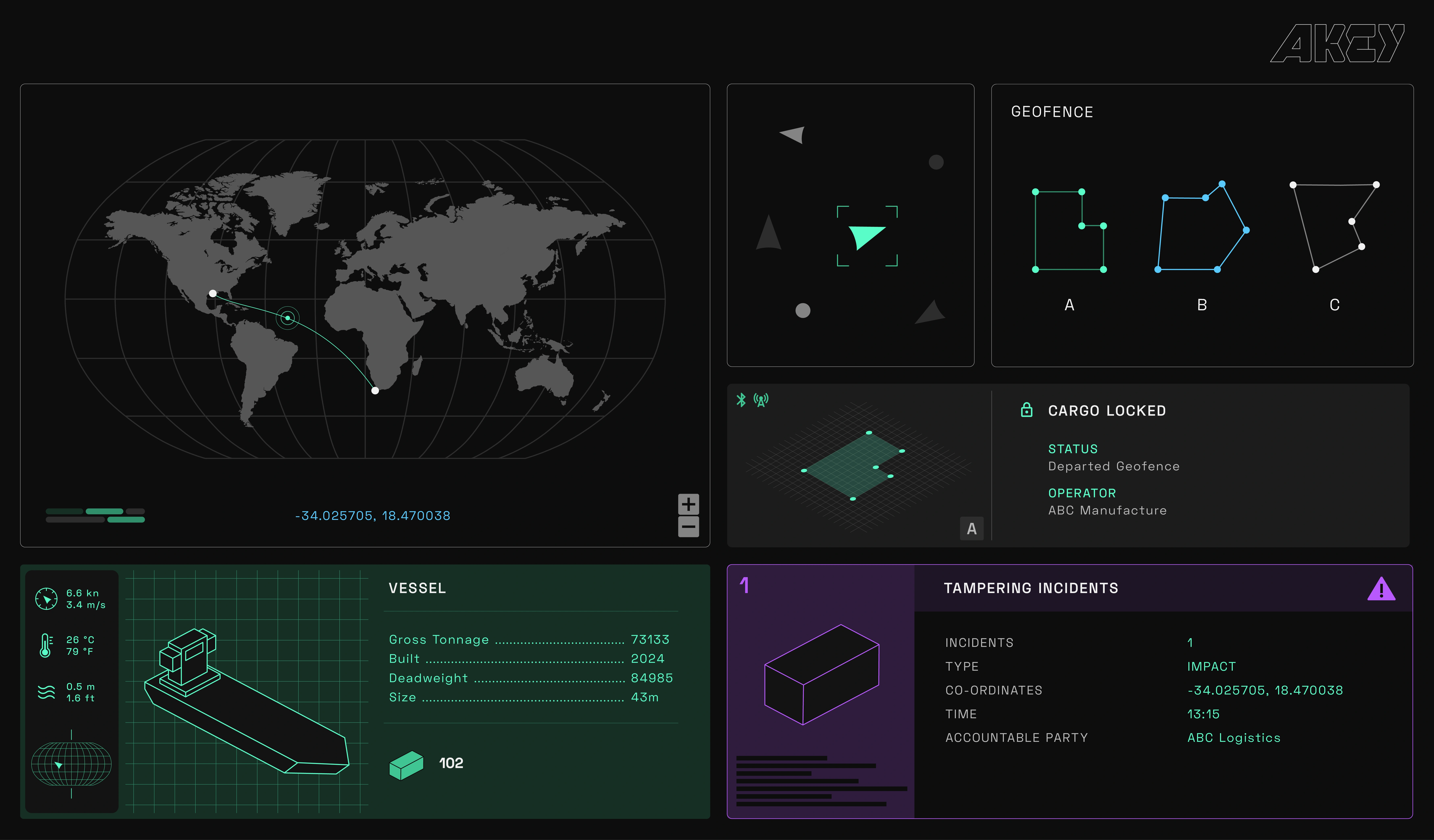Zoom out on the world map

(688, 527)
